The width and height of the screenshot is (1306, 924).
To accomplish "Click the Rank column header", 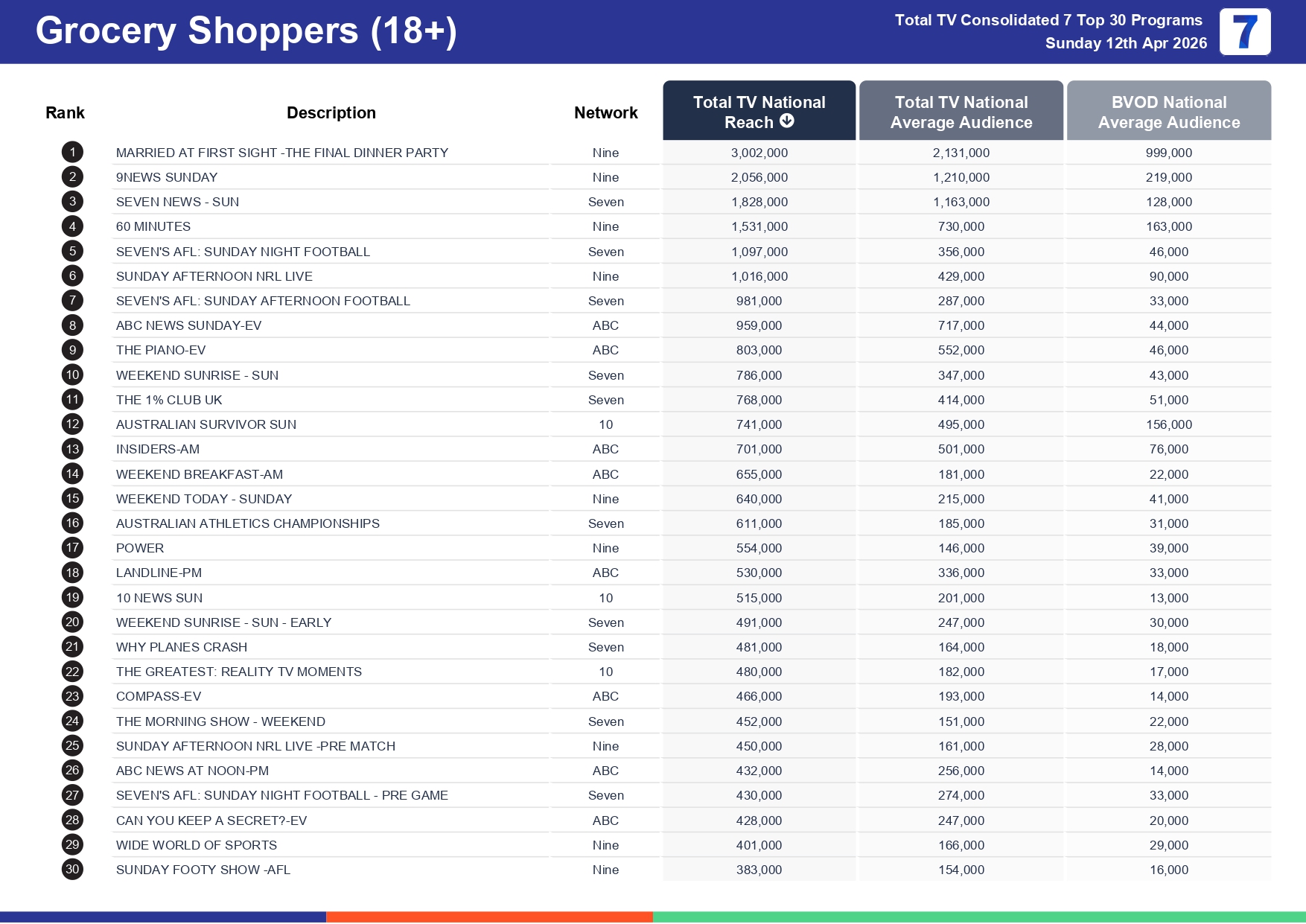I will [x=65, y=113].
